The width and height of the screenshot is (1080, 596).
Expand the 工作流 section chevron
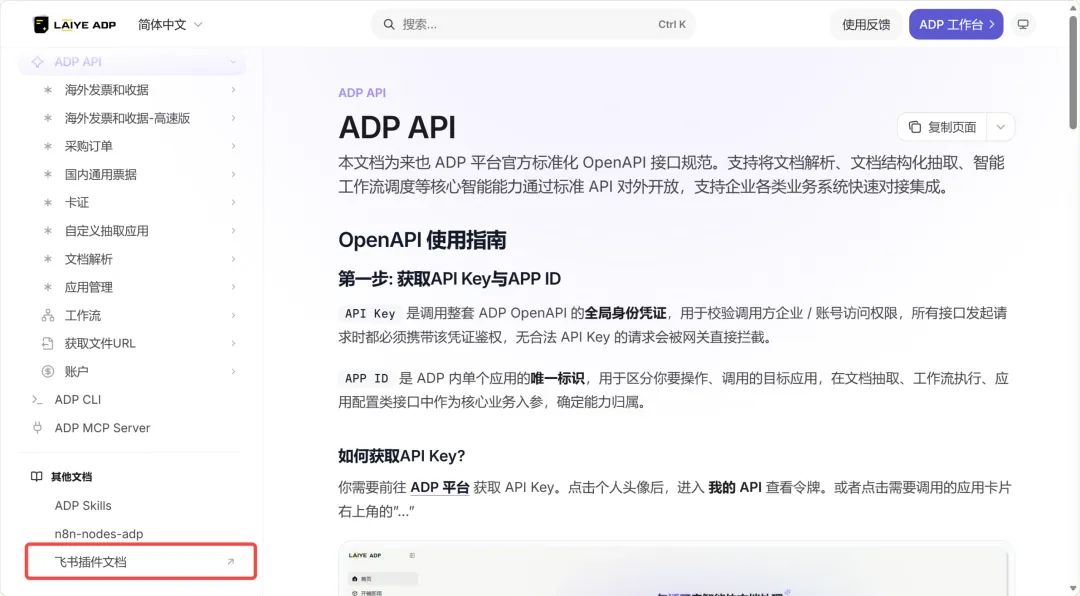point(233,316)
